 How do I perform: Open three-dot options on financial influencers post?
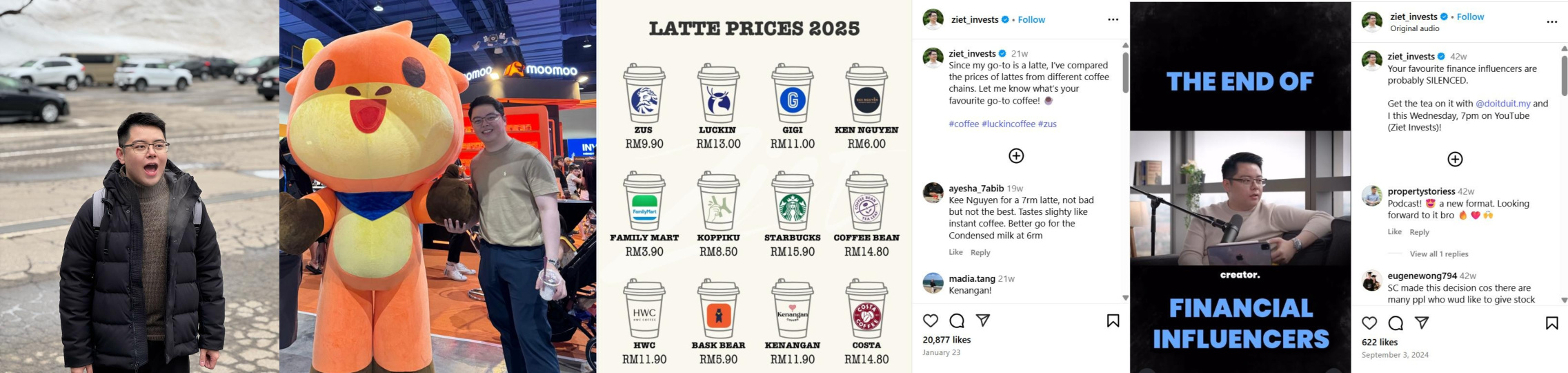point(1552,21)
